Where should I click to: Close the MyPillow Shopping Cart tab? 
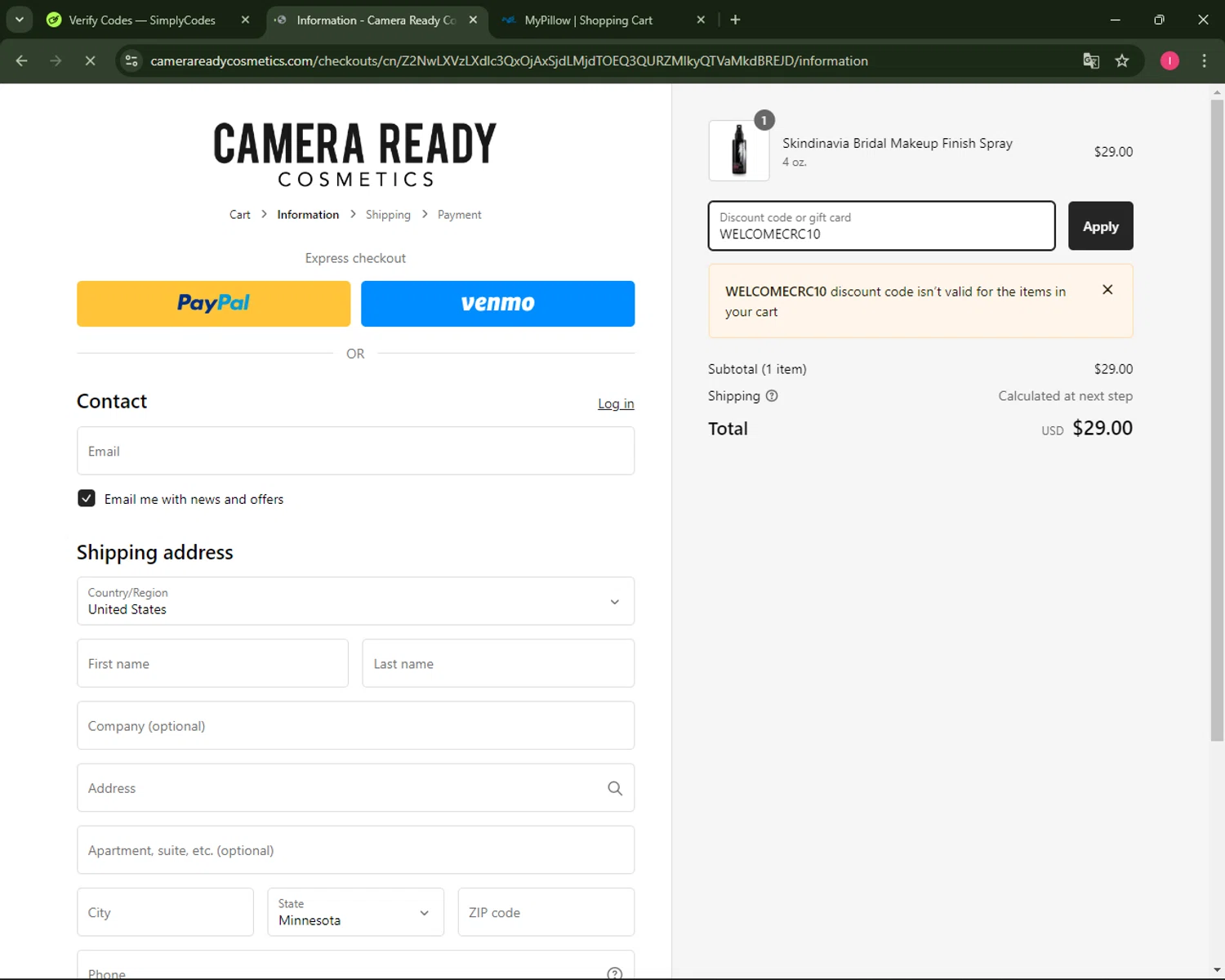(701, 20)
